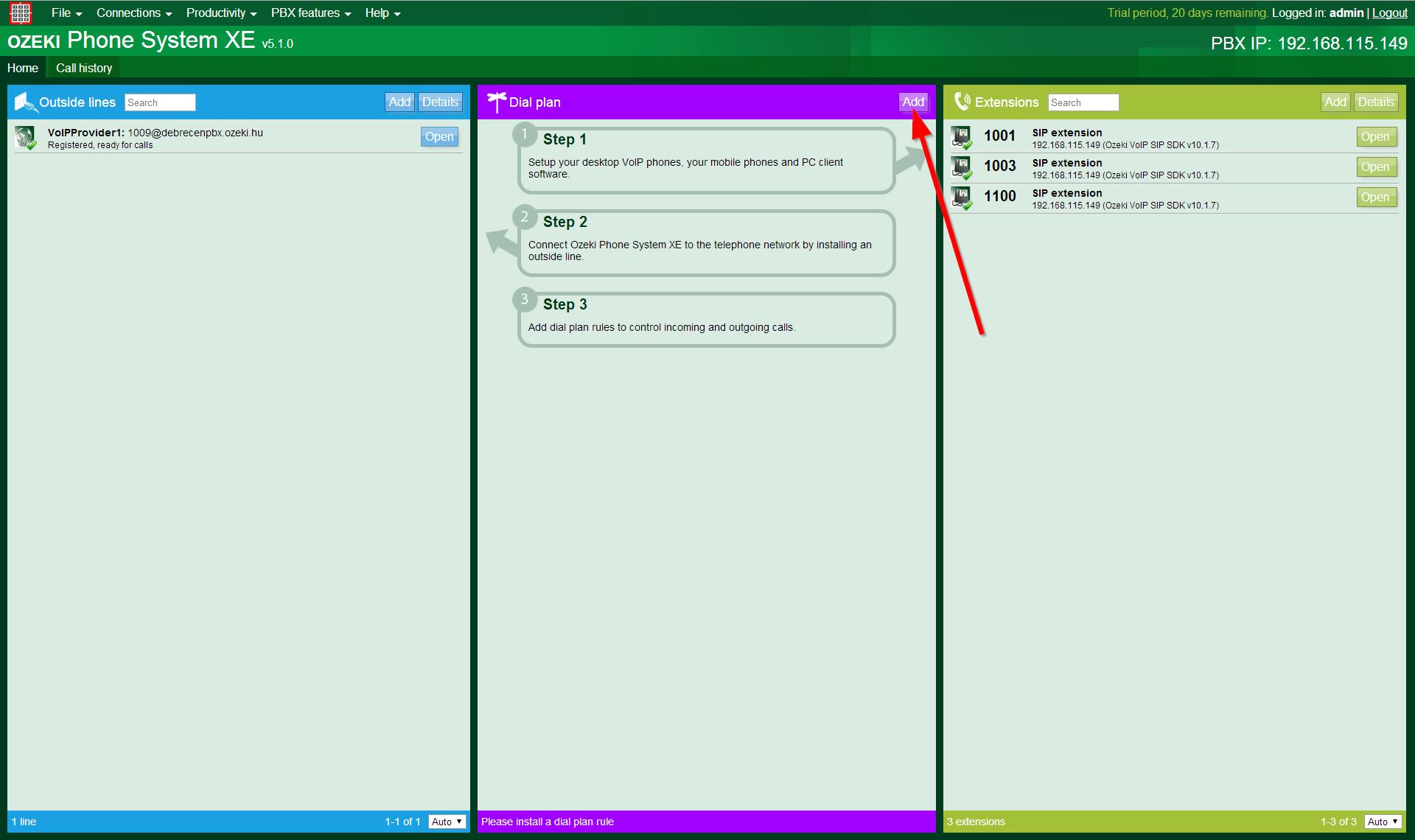The width and height of the screenshot is (1415, 840).
Task: Click the Extensions phone icon
Action: 962,102
